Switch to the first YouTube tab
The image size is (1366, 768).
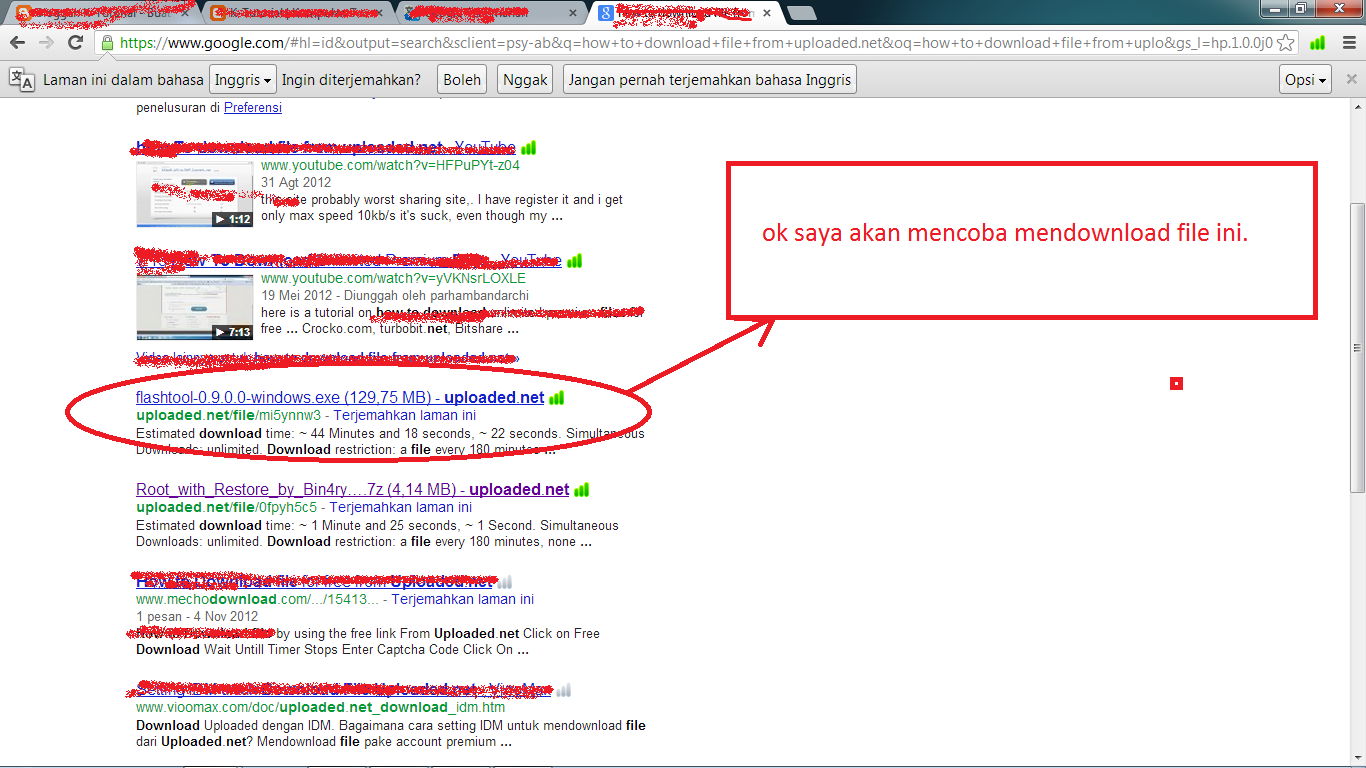pyautogui.click(x=100, y=14)
